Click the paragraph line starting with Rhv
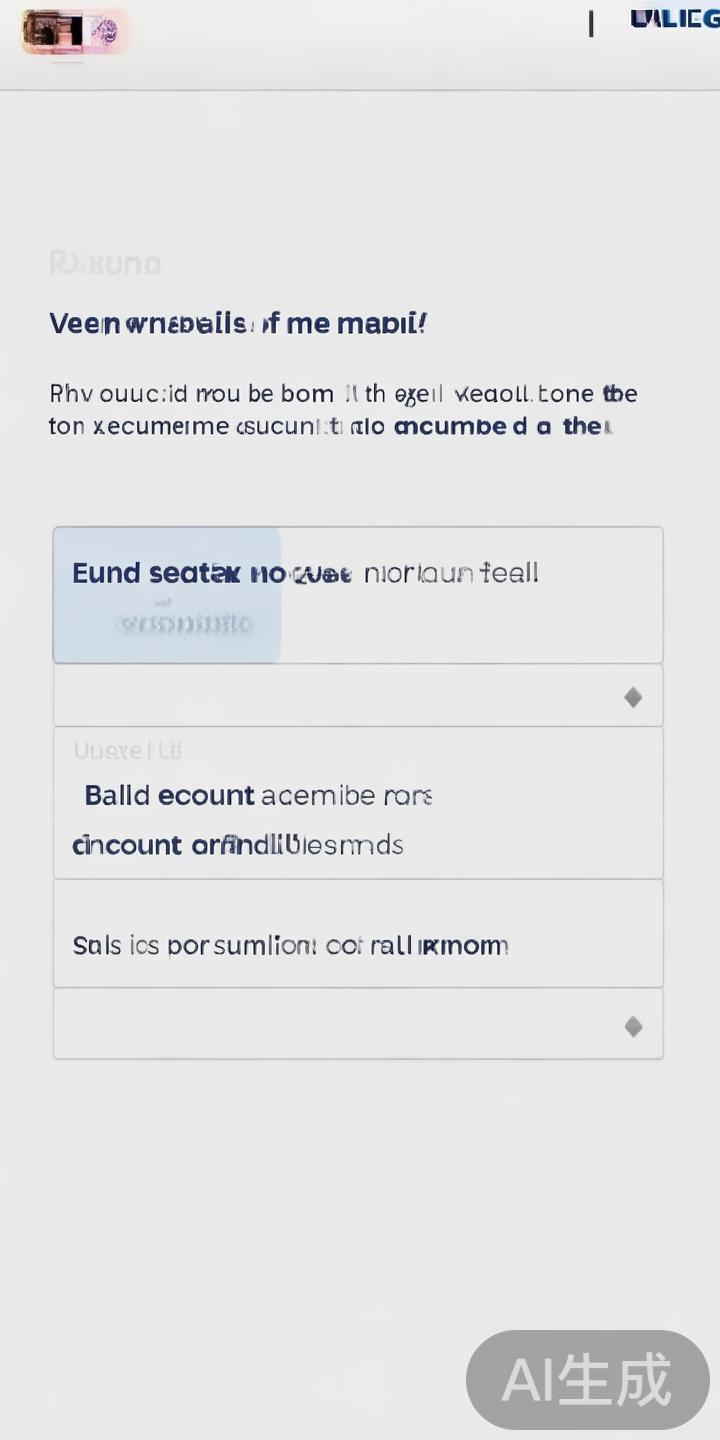The width and height of the screenshot is (720, 1440). 343,394
